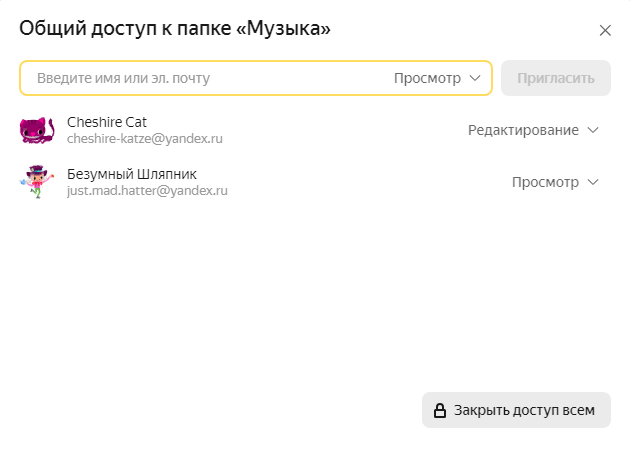The height and width of the screenshot is (450, 630).
Task: Click the lock icon on the Закрыть доступ всем button
Action: (x=439, y=410)
